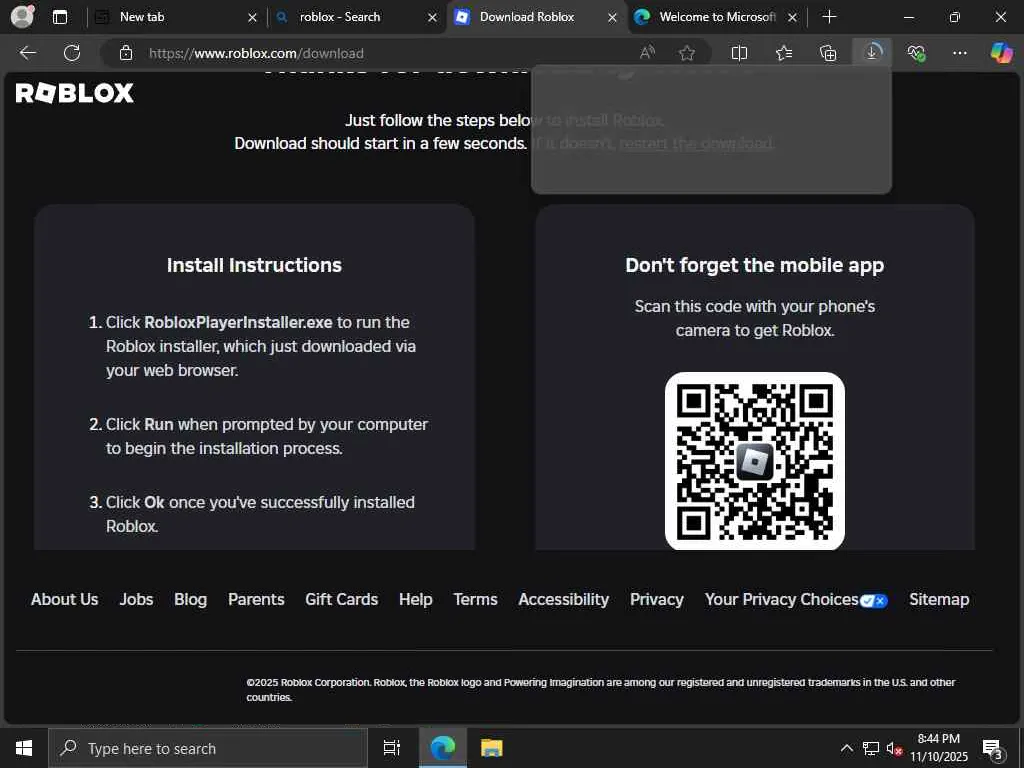Go back with the back arrow
This screenshot has width=1024, height=768.
pyautogui.click(x=27, y=53)
